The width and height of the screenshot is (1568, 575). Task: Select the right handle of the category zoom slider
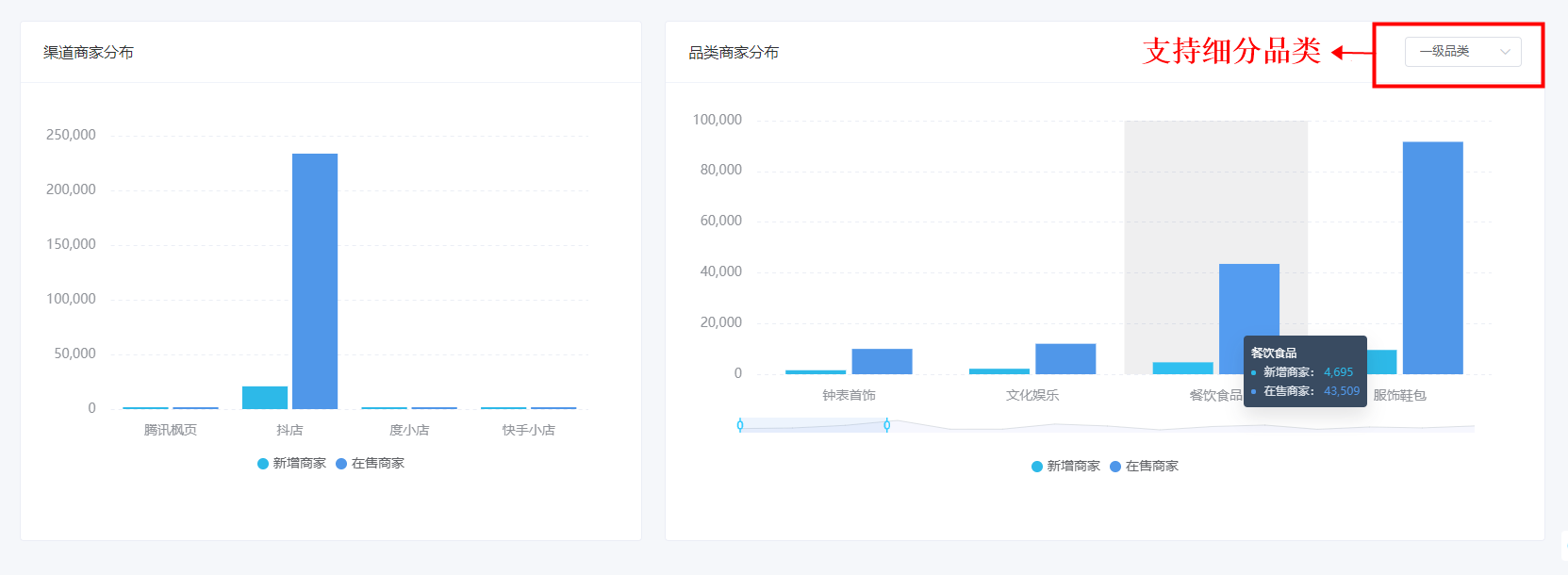[887, 425]
